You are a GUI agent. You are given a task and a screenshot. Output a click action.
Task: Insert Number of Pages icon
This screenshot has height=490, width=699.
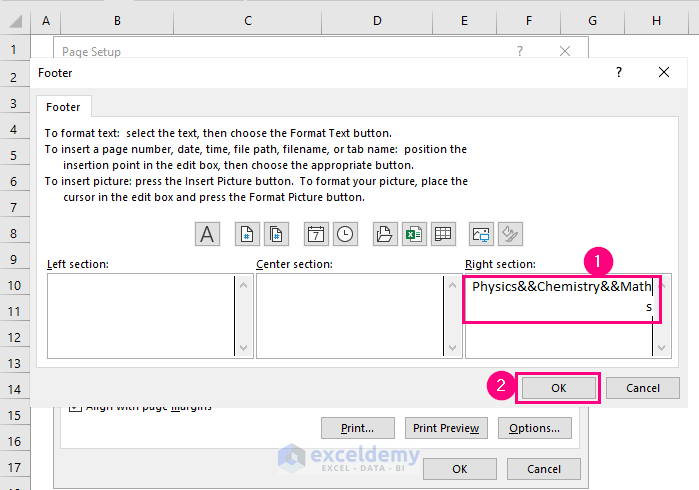(x=276, y=234)
